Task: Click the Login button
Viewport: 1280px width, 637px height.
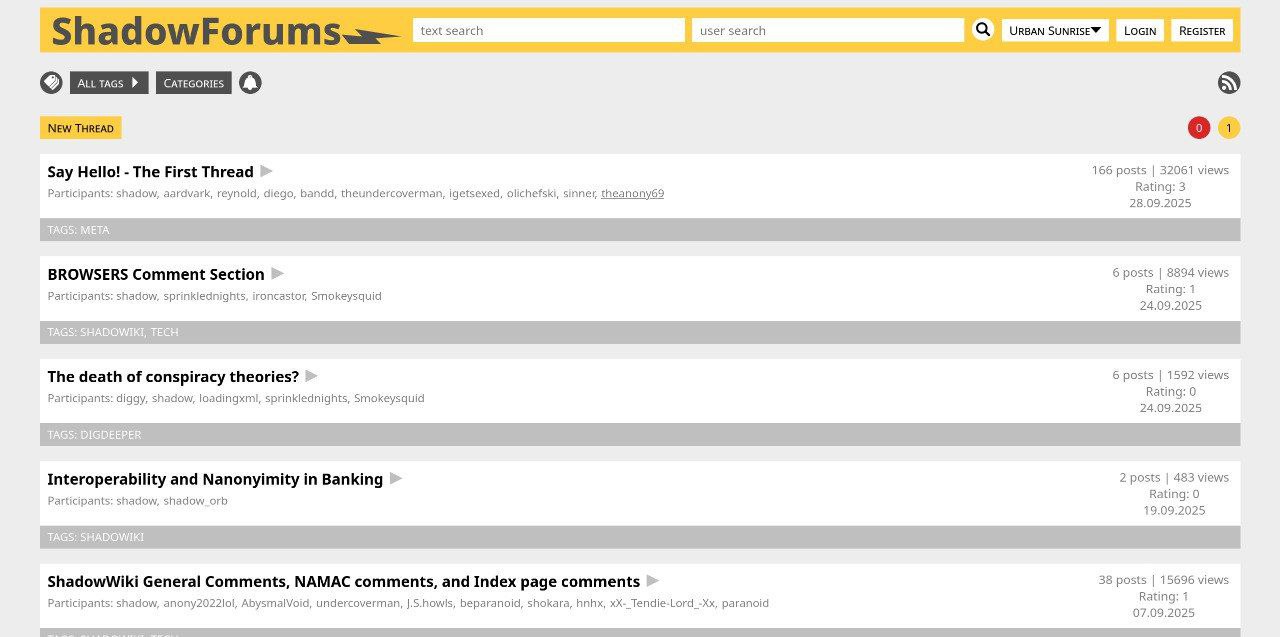Action: point(1140,30)
